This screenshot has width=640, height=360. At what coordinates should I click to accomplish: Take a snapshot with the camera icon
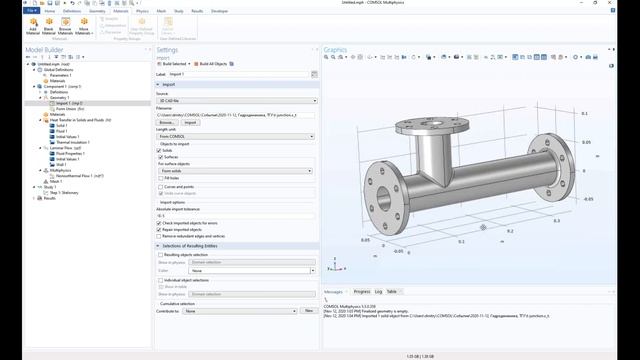click(588, 57)
